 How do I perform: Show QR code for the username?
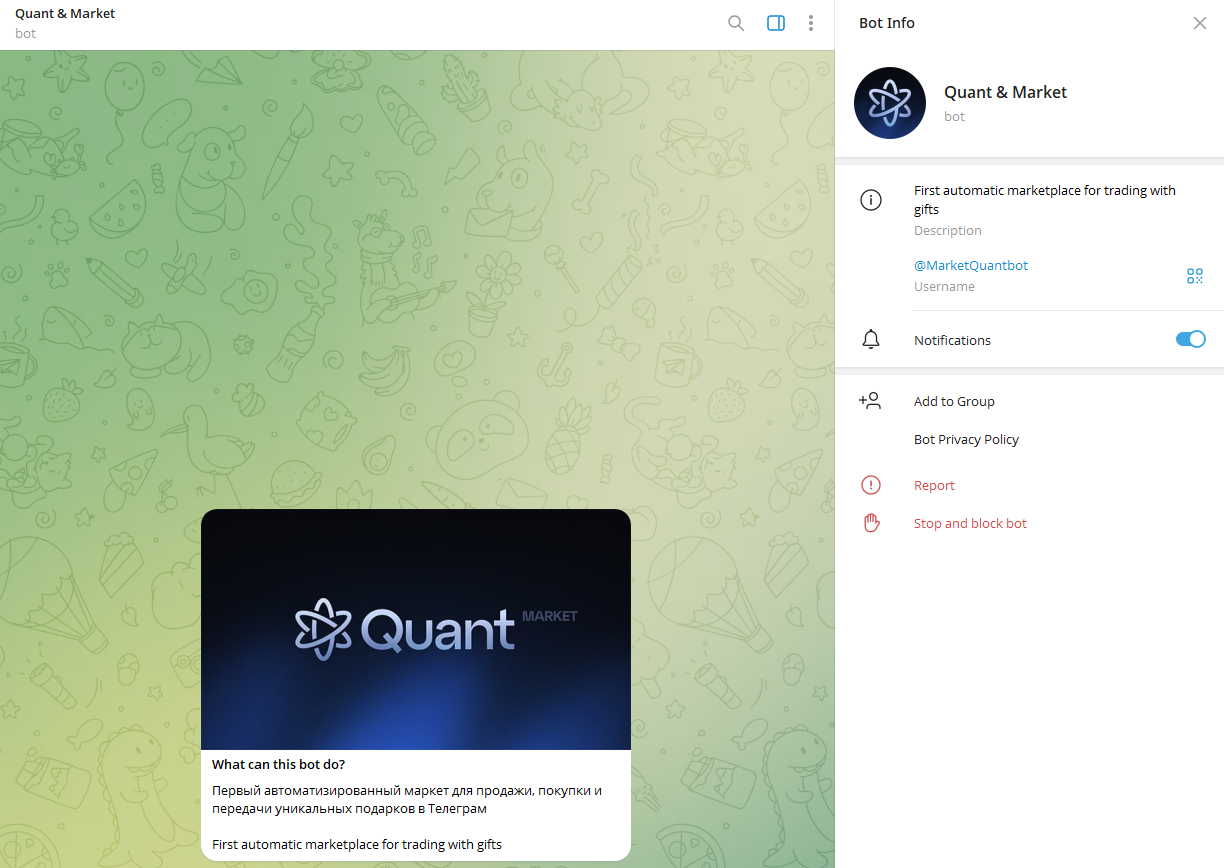click(x=1195, y=276)
